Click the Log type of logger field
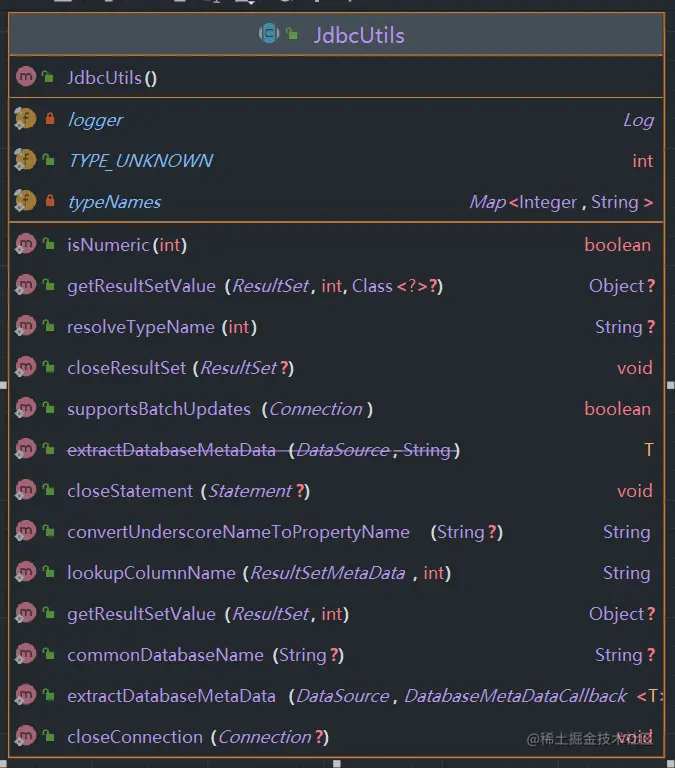The image size is (675, 768). [x=638, y=120]
